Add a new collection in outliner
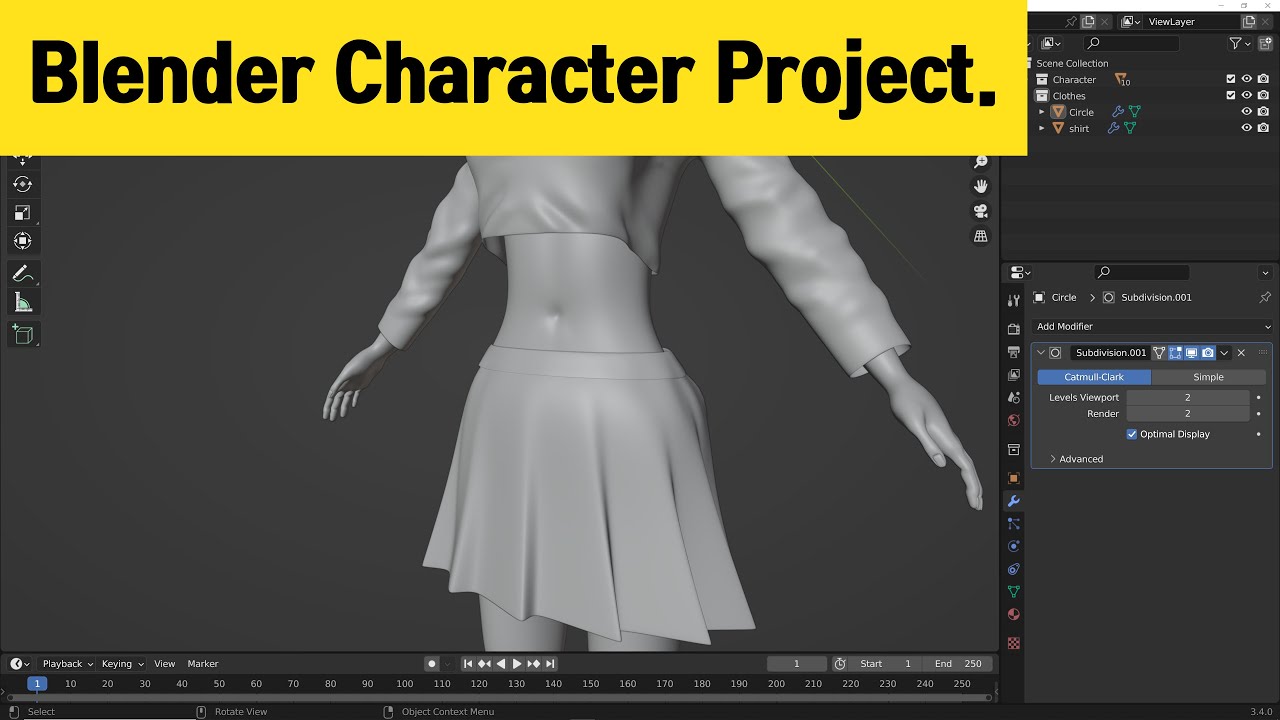This screenshot has height=720, width=1280. [1266, 43]
